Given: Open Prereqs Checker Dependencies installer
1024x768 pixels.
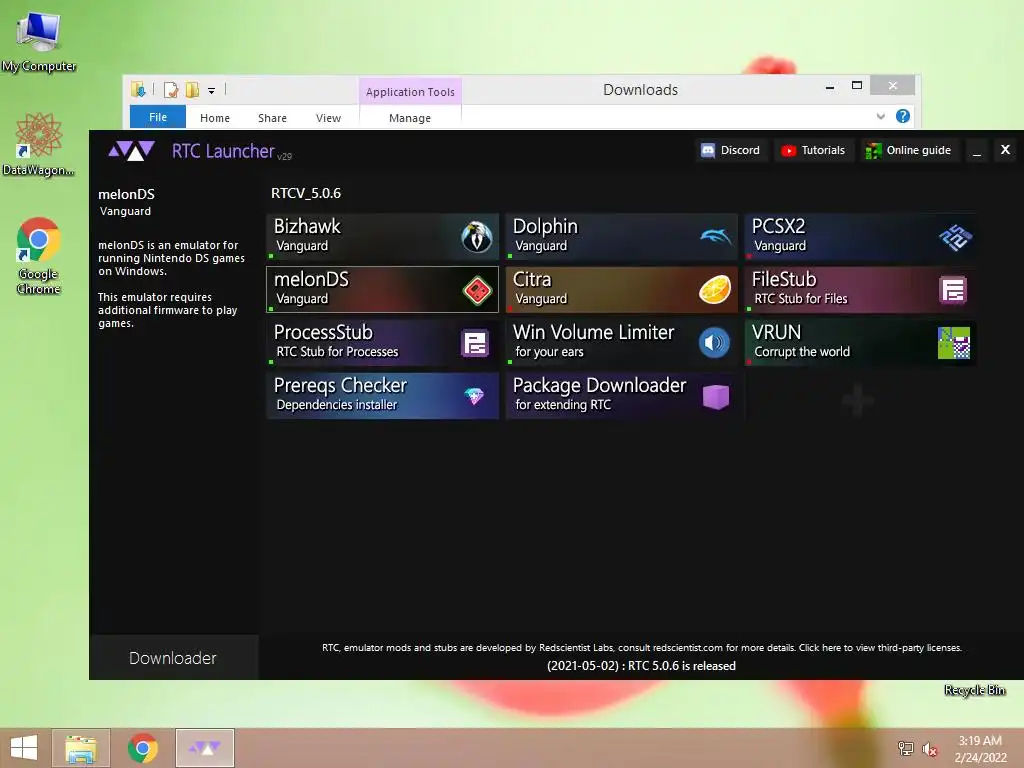Looking at the screenshot, I should (383, 396).
